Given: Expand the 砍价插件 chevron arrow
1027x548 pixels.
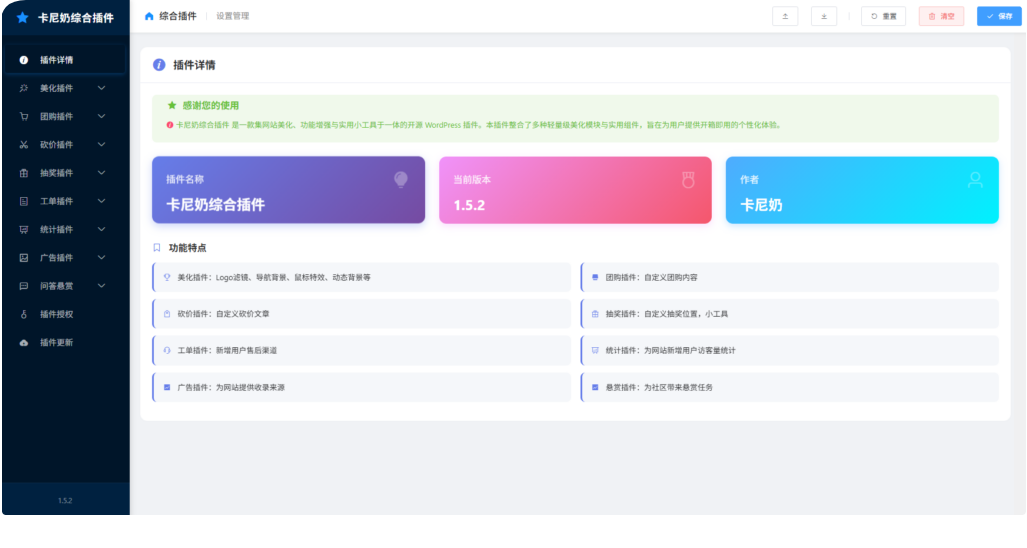Looking at the screenshot, I should pyautogui.click(x=102, y=144).
